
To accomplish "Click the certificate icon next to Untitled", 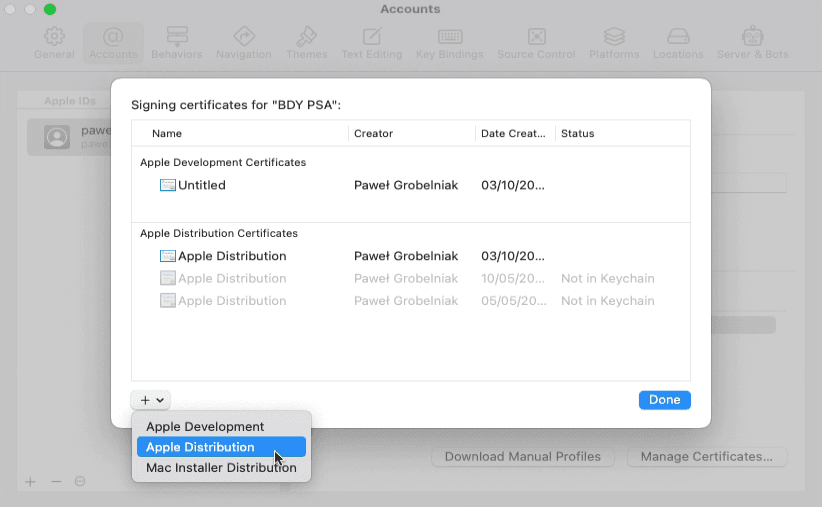I will click(x=168, y=185).
